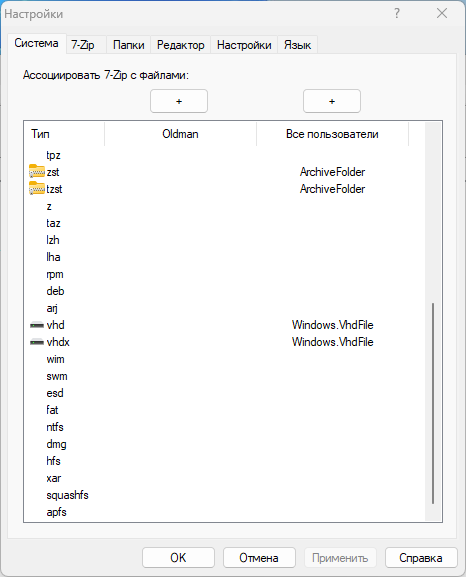This screenshot has width=466, height=577.
Task: Select the zst file type label
Action: [x=53, y=172]
